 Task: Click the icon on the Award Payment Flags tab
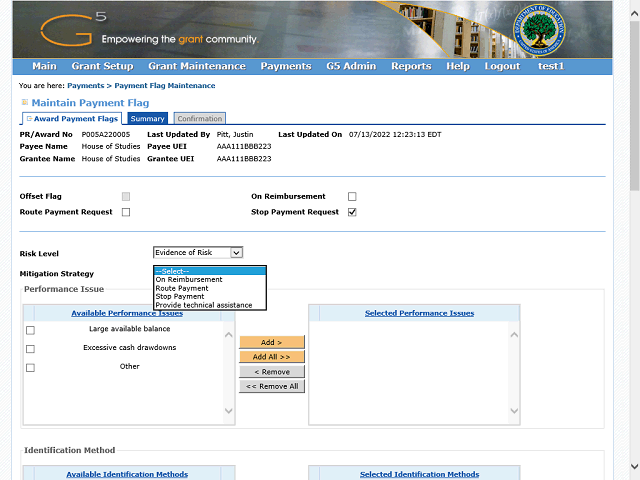point(29,118)
